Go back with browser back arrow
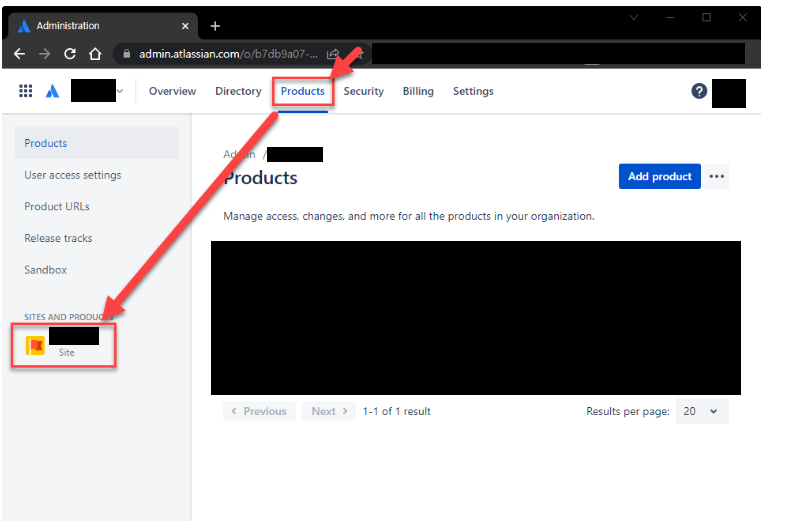The height and width of the screenshot is (521, 790). tap(19, 54)
